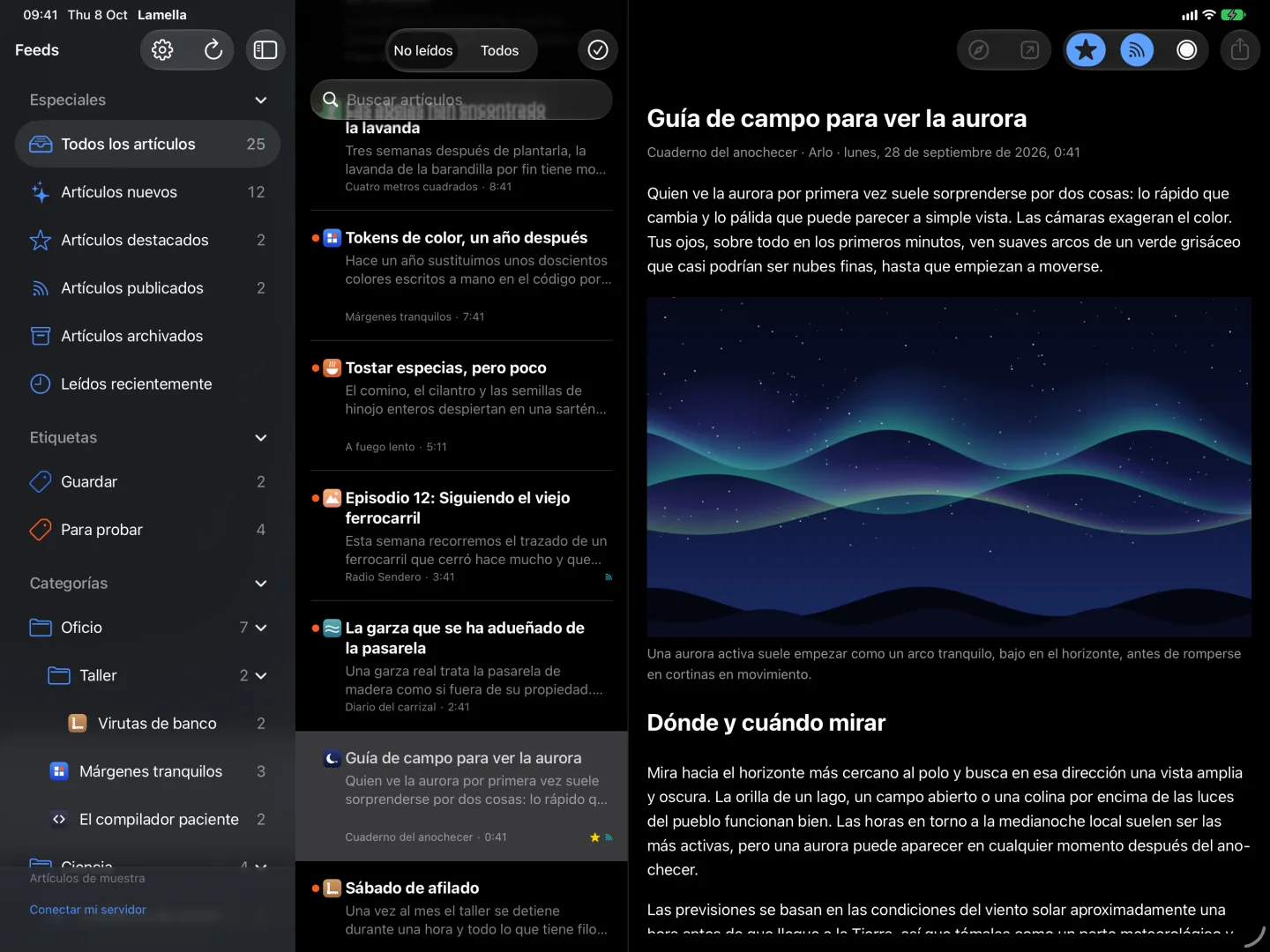The height and width of the screenshot is (952, 1270).
Task: Open article in external browser
Action: pos(1029,50)
